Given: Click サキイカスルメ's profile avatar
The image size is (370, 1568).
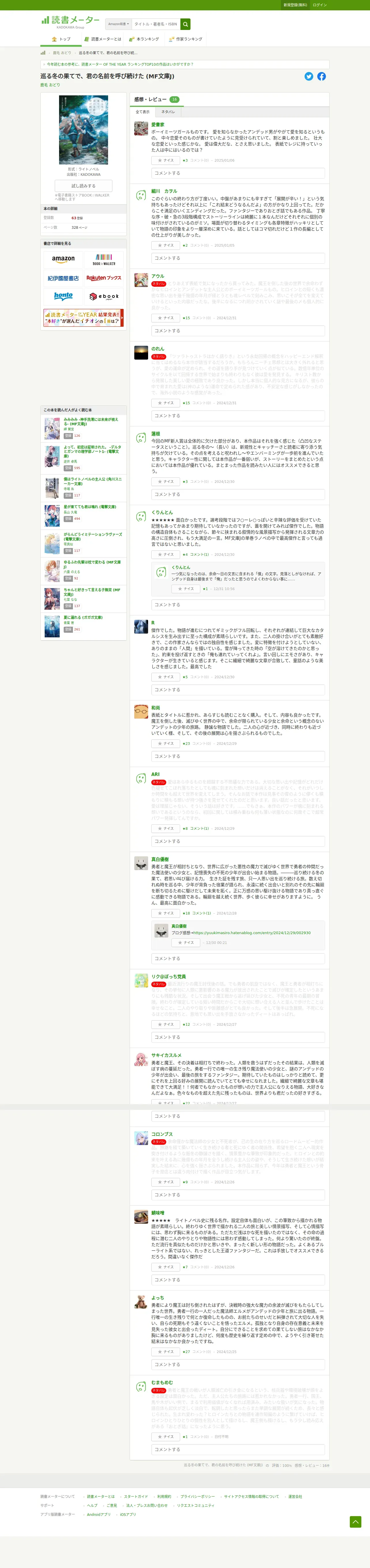Looking at the screenshot, I should (141, 1059).
